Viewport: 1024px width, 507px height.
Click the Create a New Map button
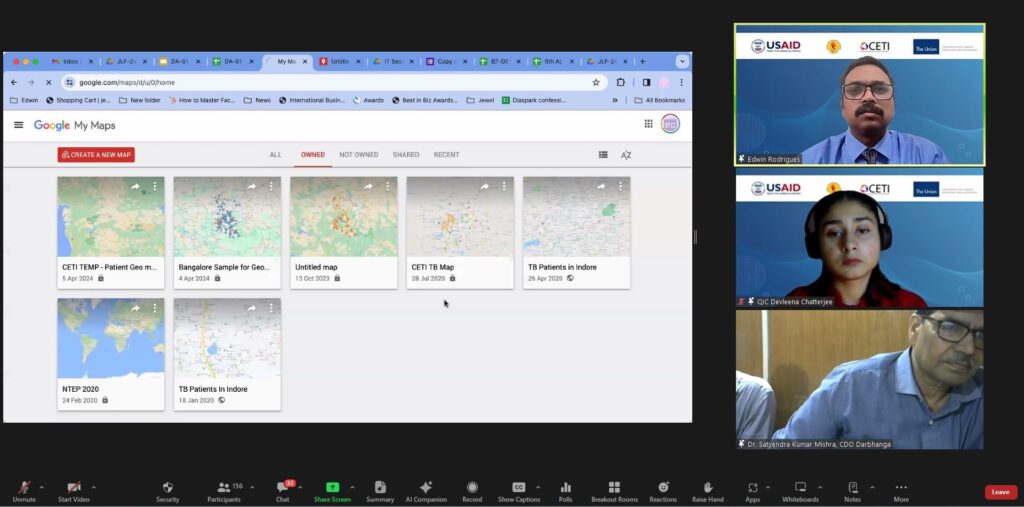point(96,155)
